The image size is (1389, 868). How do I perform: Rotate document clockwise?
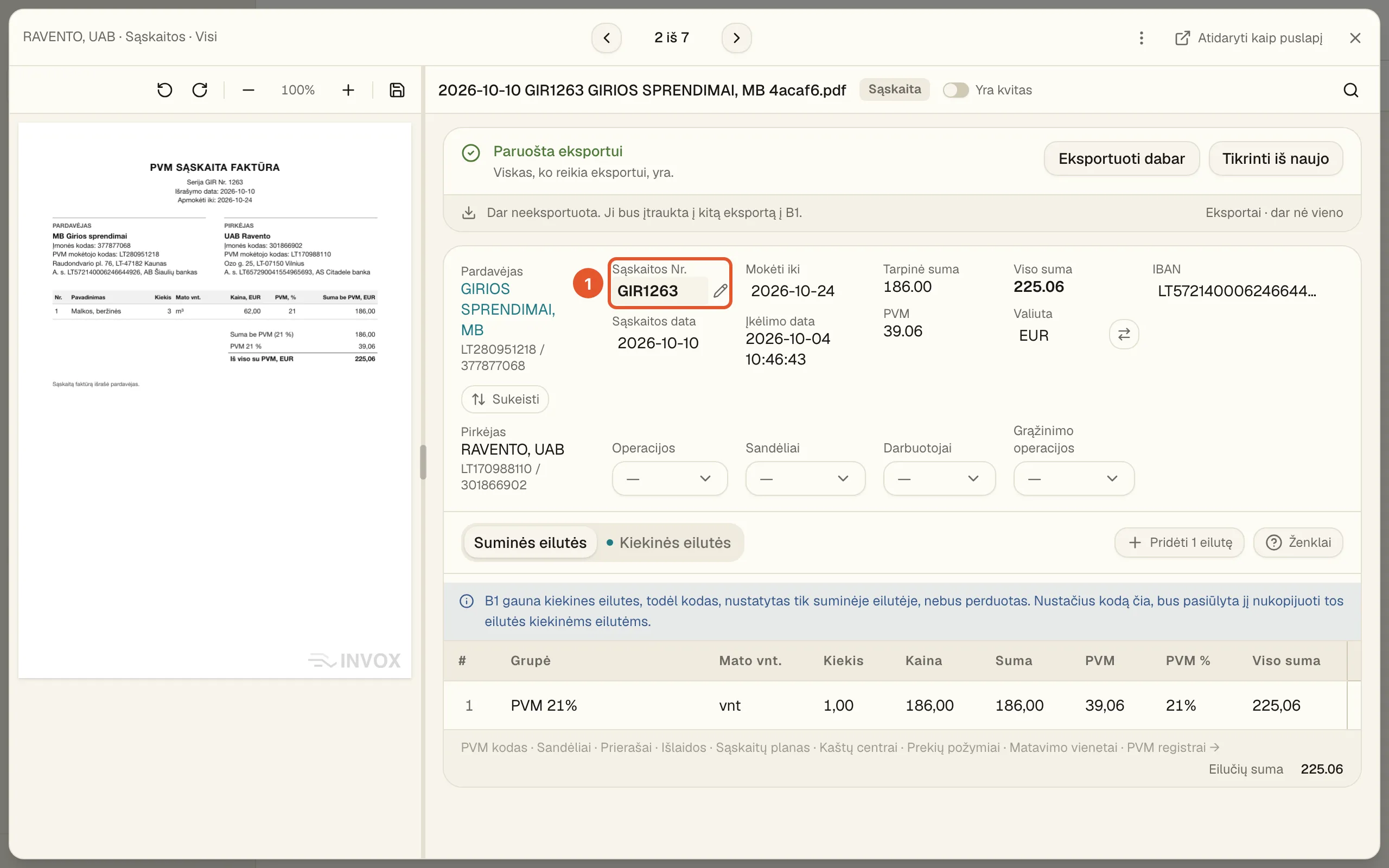[x=200, y=90]
